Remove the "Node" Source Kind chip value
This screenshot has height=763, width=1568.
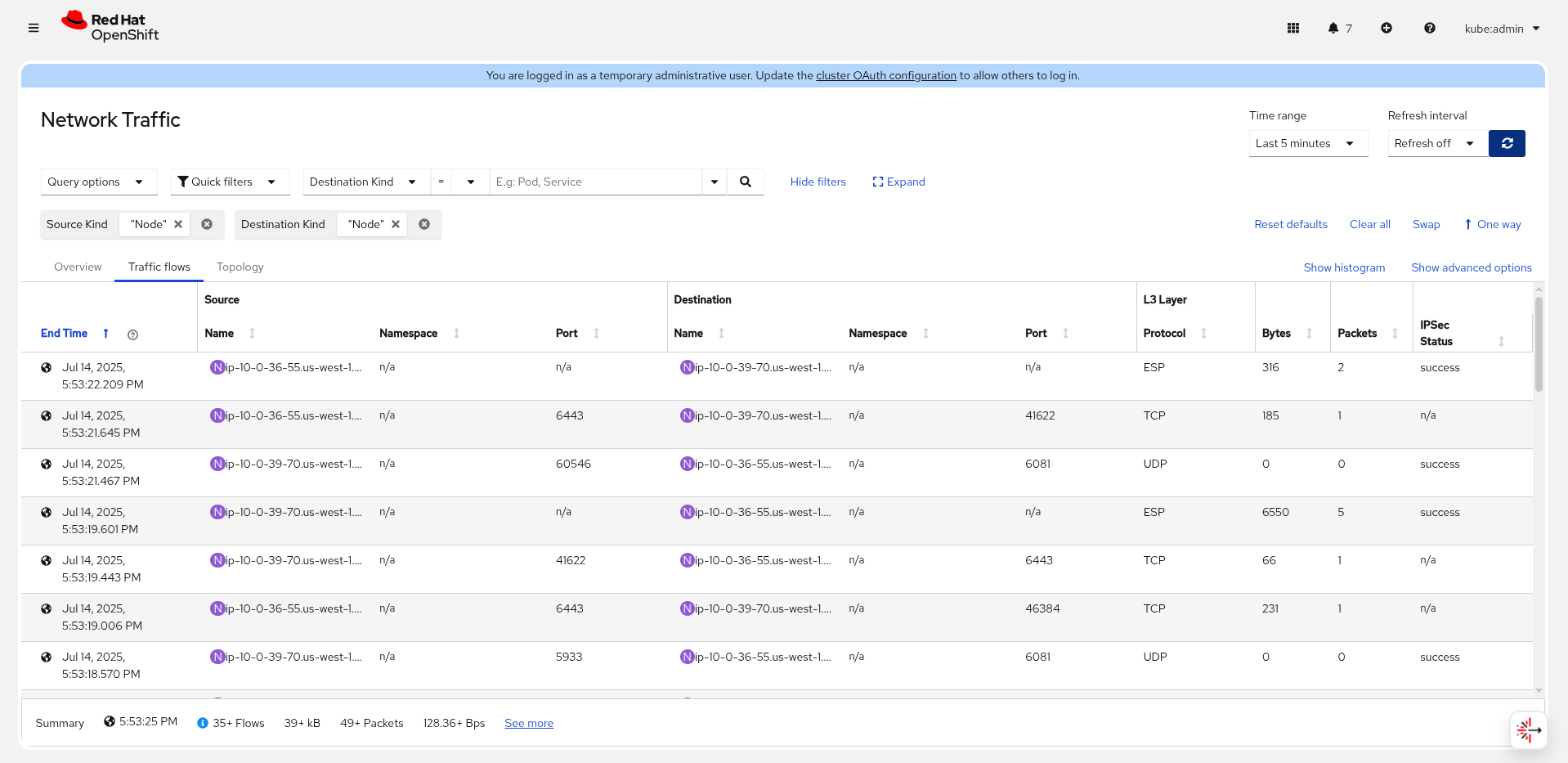[178, 224]
